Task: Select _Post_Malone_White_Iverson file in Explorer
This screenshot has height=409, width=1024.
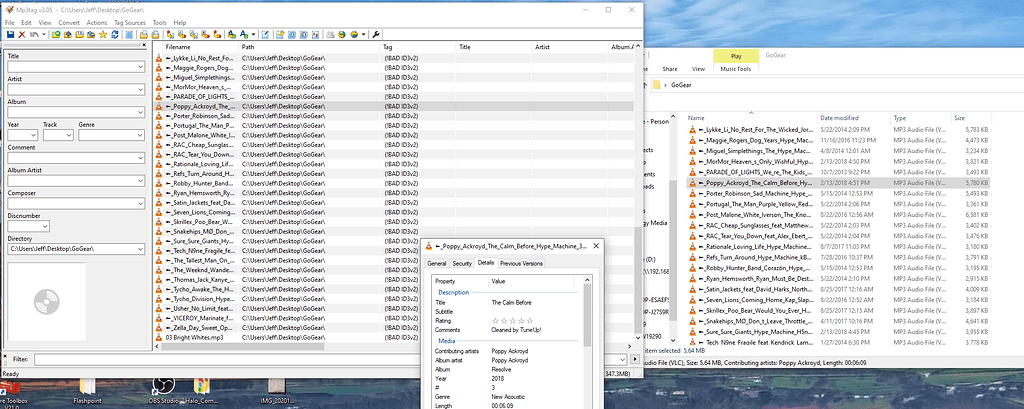Action: [839, 214]
